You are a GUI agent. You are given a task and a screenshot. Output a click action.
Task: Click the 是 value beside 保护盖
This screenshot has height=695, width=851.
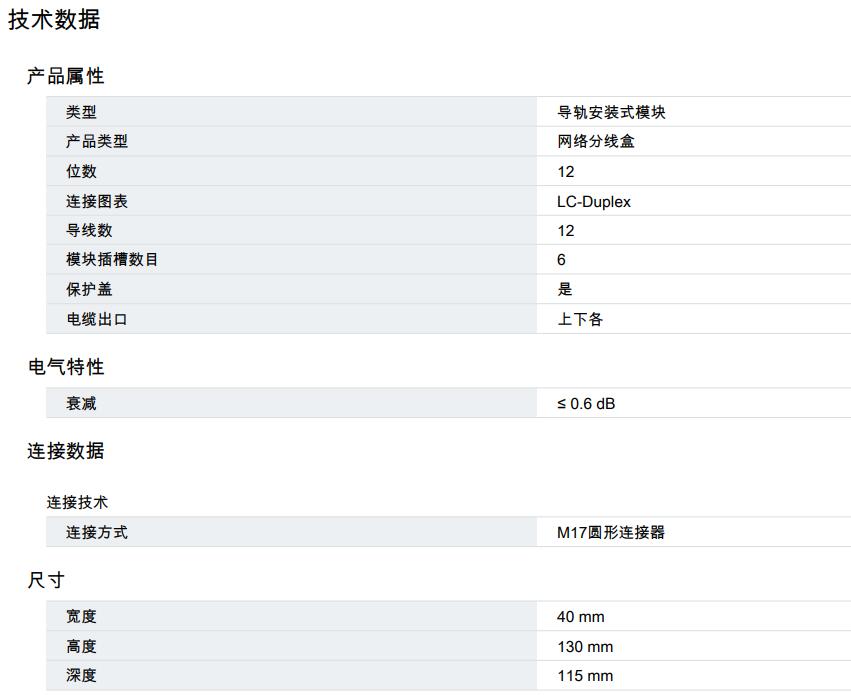coord(565,289)
